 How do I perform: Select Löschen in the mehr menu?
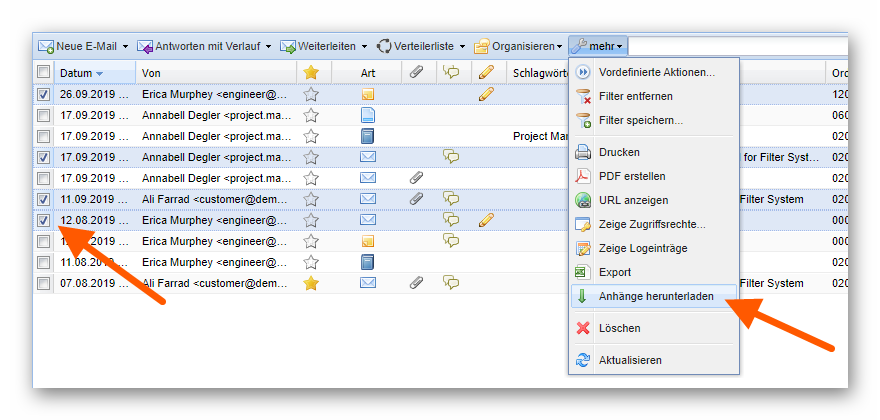pyautogui.click(x=619, y=328)
